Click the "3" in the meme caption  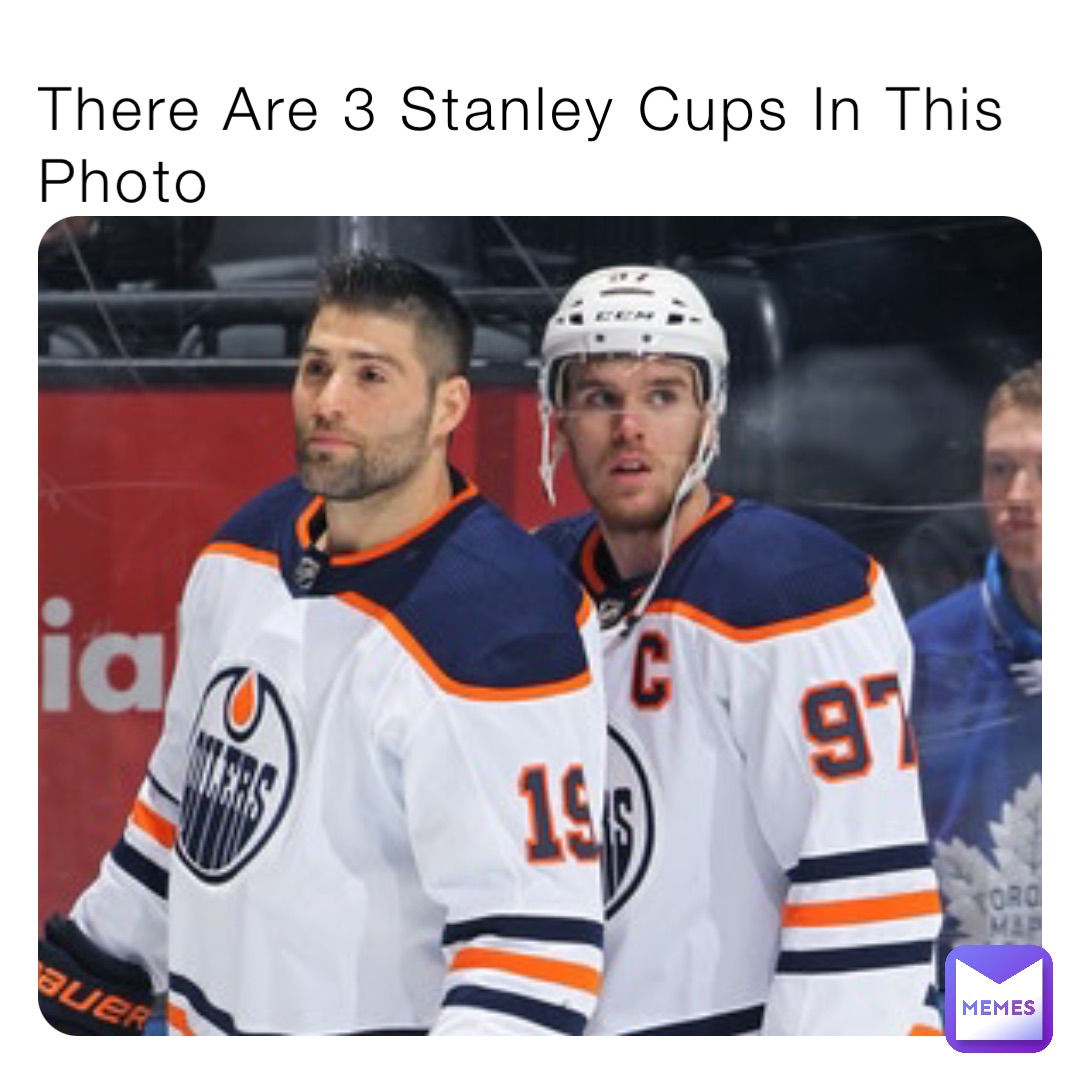pyautogui.click(x=360, y=110)
